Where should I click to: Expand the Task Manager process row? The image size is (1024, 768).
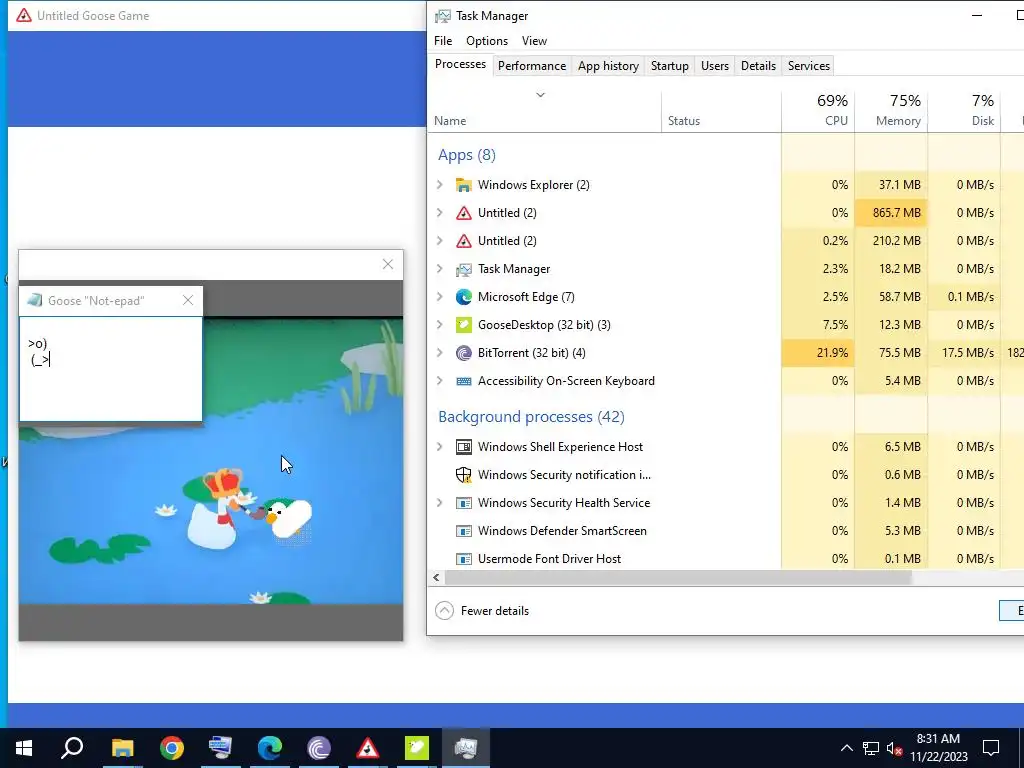click(440, 269)
